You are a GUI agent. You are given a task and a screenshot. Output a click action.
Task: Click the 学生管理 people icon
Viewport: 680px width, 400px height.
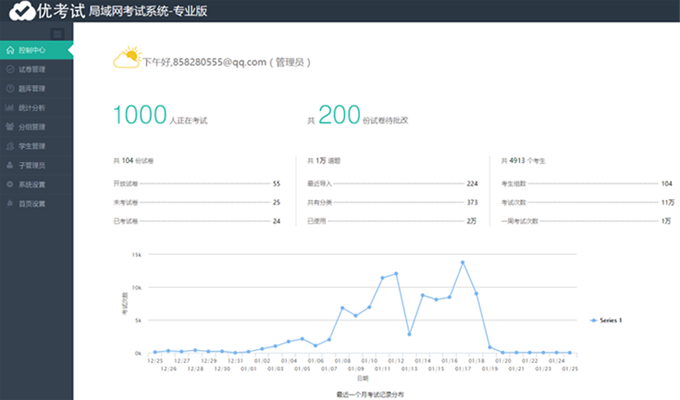9,146
